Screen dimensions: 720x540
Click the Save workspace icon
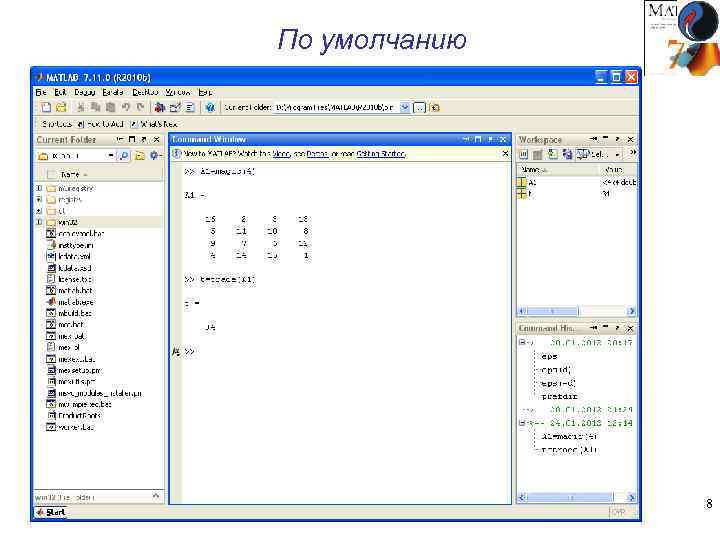[x=568, y=155]
